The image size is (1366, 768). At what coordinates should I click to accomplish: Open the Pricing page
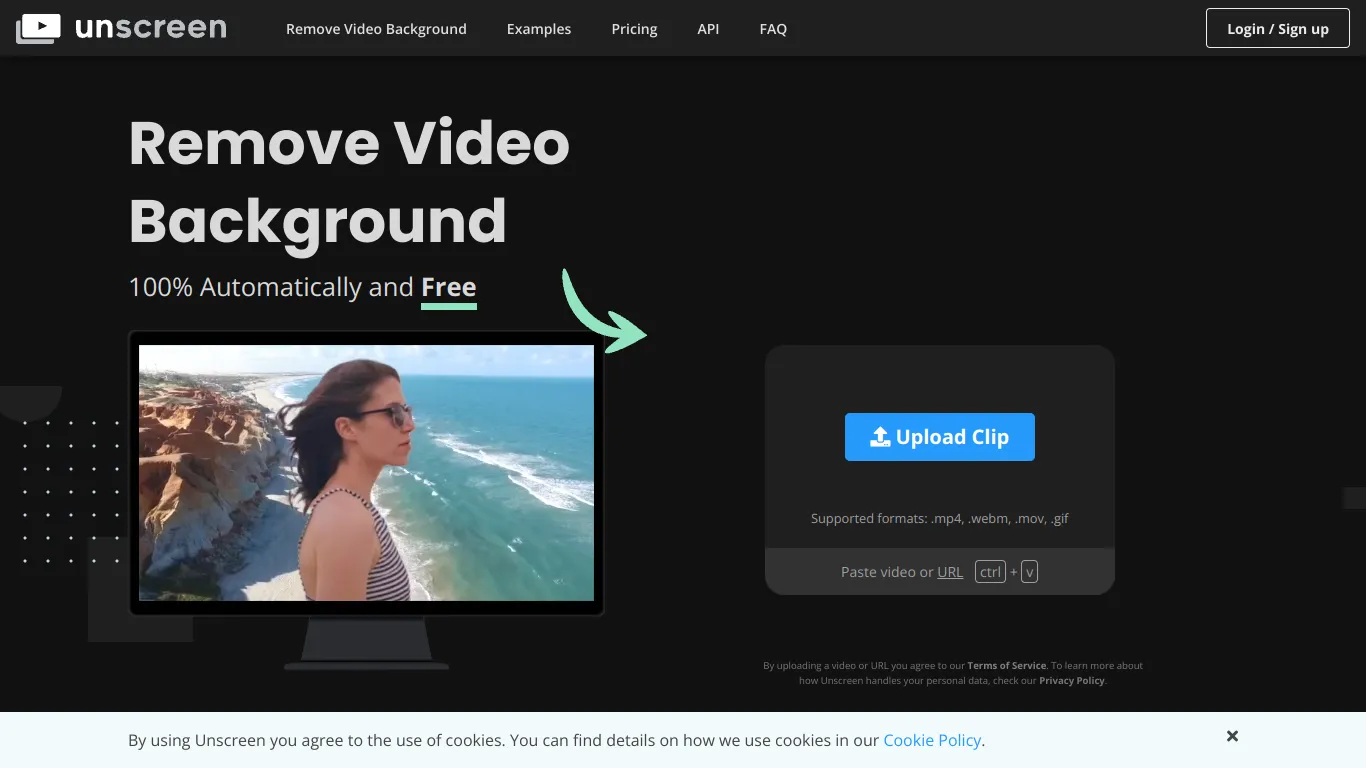point(634,29)
